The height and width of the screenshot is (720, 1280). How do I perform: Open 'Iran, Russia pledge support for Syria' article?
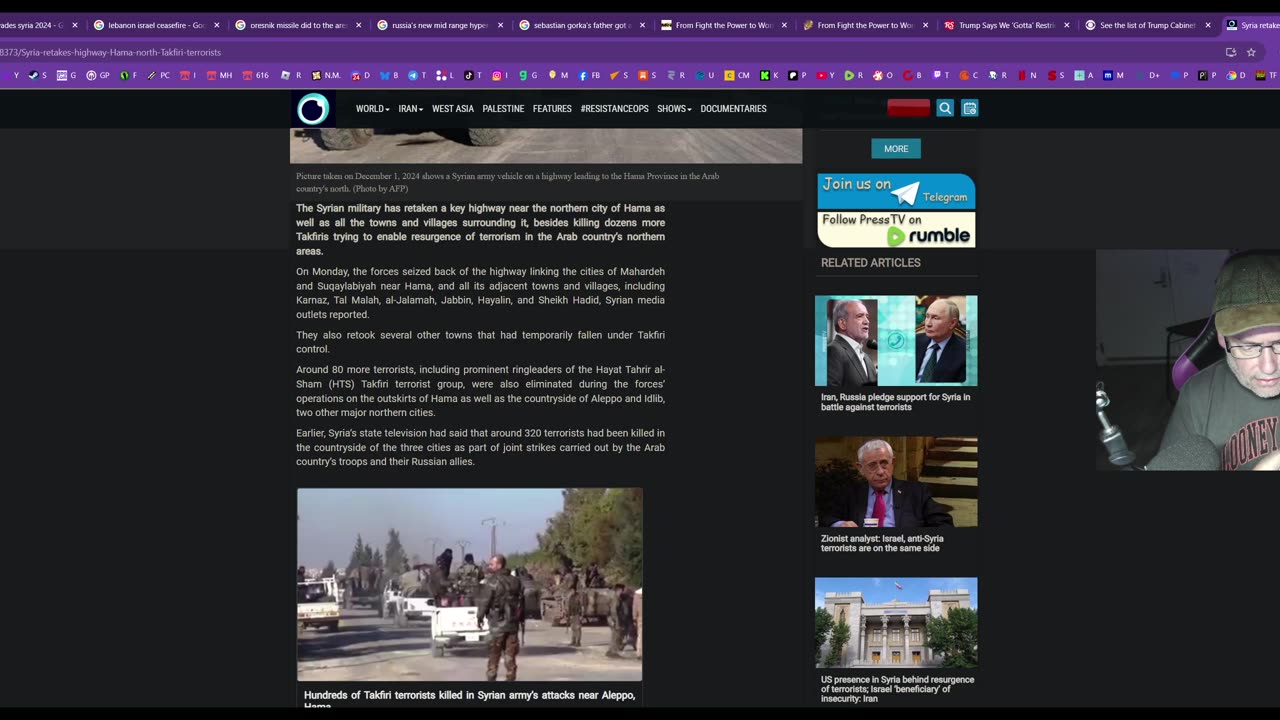tap(896, 402)
